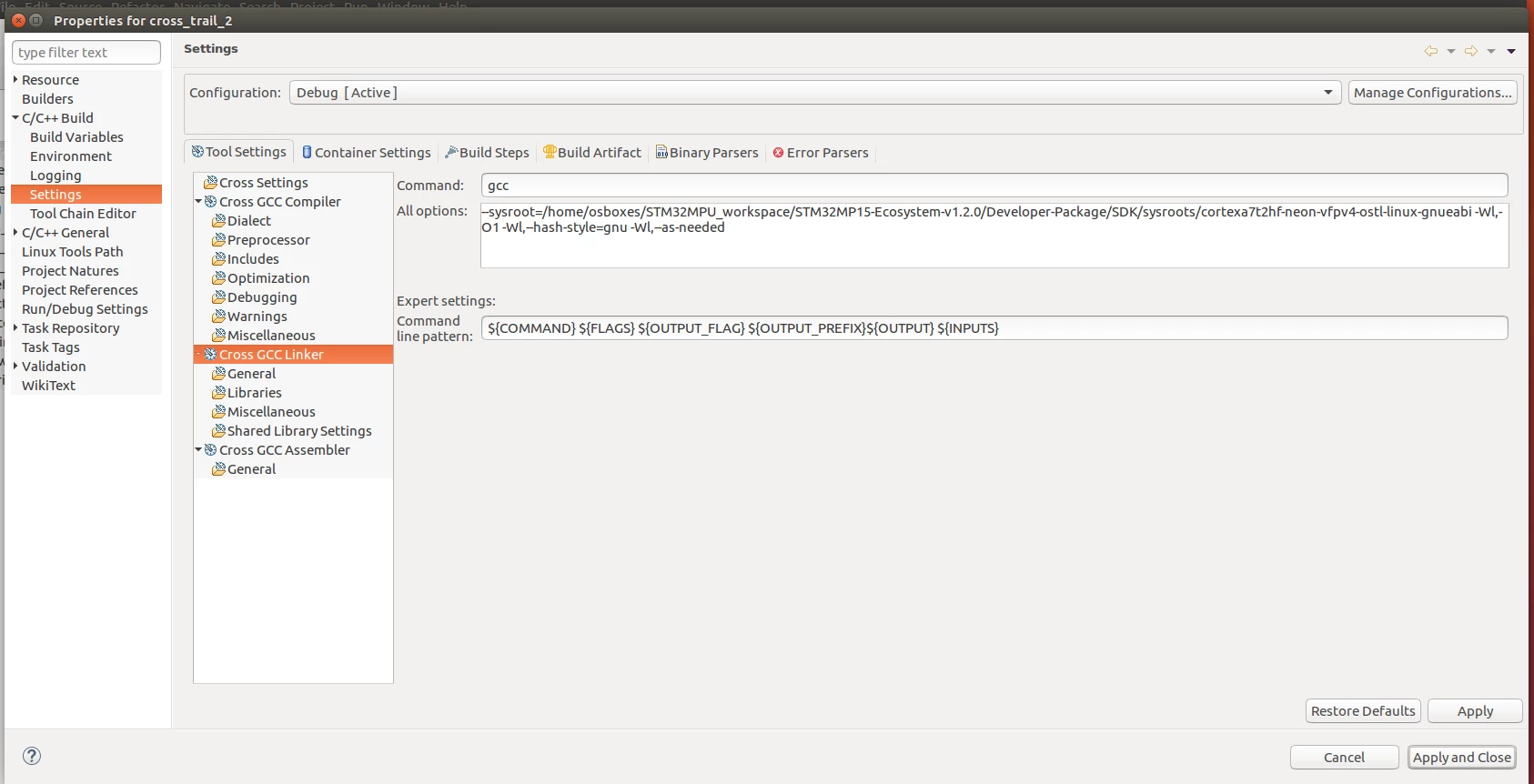Click the linker General page icon
Screen dimensions: 1534x784
[218, 374]
